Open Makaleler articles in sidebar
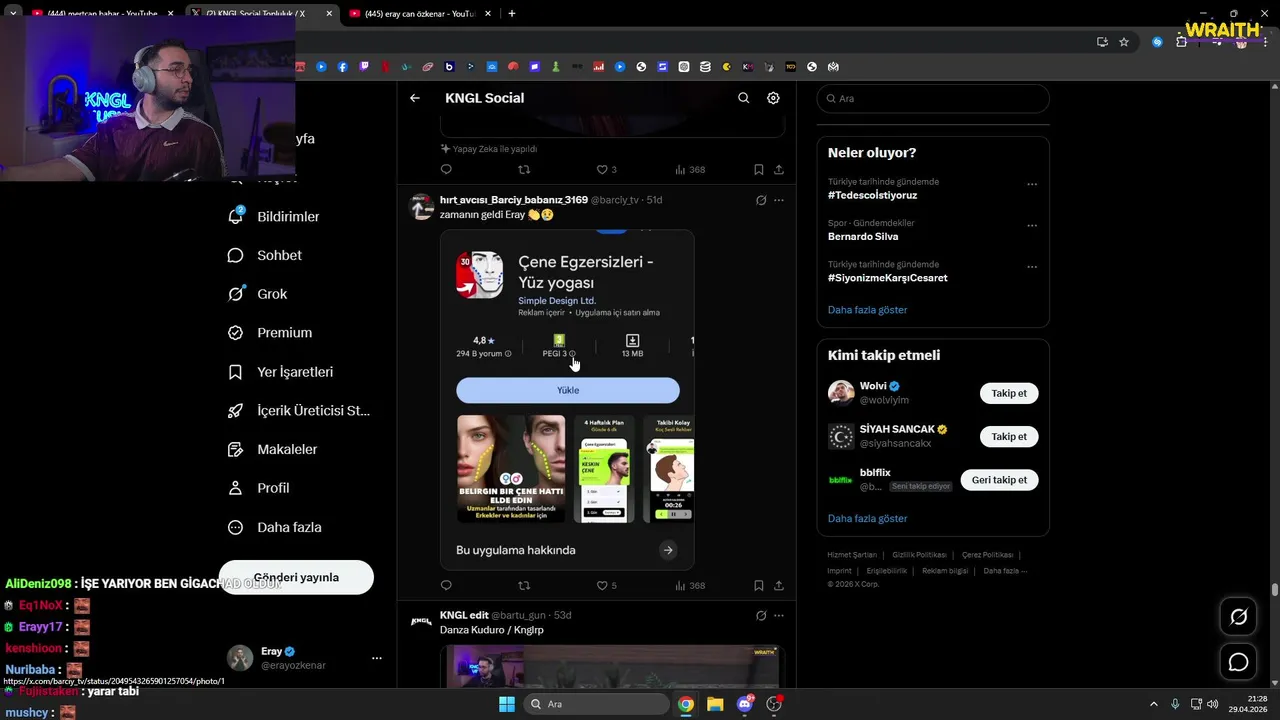 tap(273, 450)
